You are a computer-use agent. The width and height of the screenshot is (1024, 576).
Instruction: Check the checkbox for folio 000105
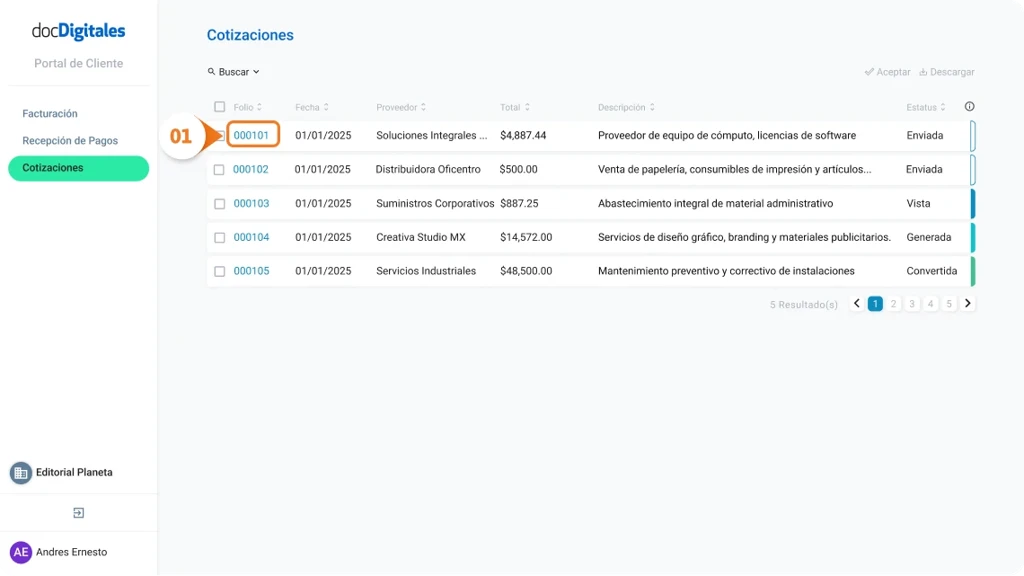click(220, 270)
